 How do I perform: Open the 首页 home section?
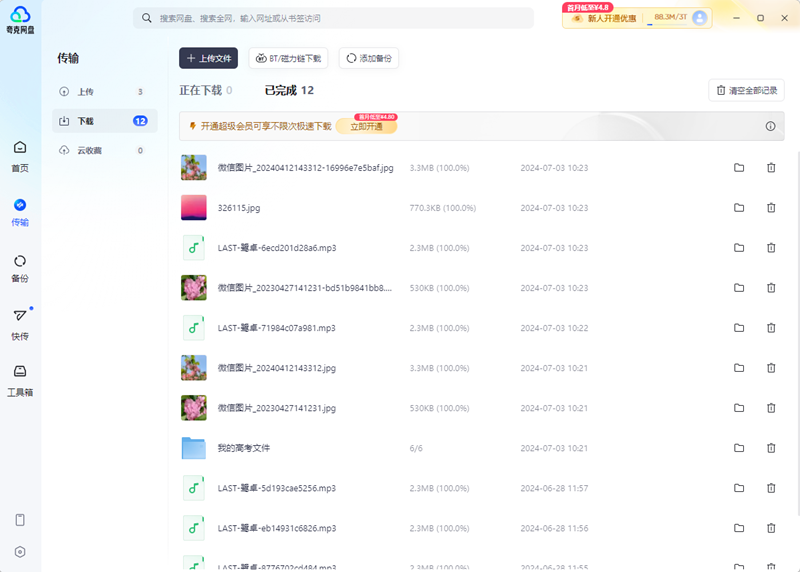tap(20, 157)
